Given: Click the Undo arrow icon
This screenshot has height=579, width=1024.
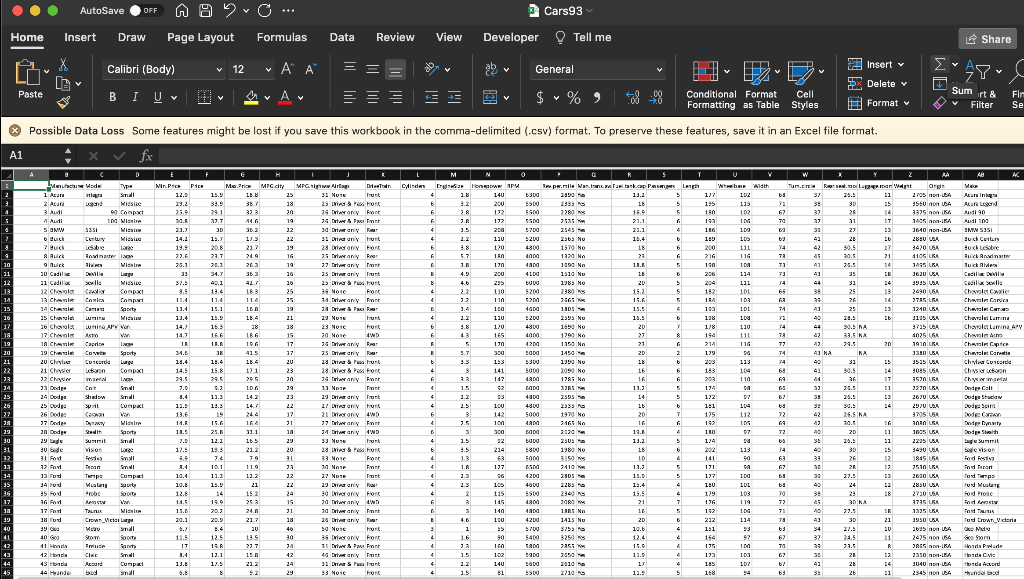Looking at the screenshot, I should (x=229, y=10).
